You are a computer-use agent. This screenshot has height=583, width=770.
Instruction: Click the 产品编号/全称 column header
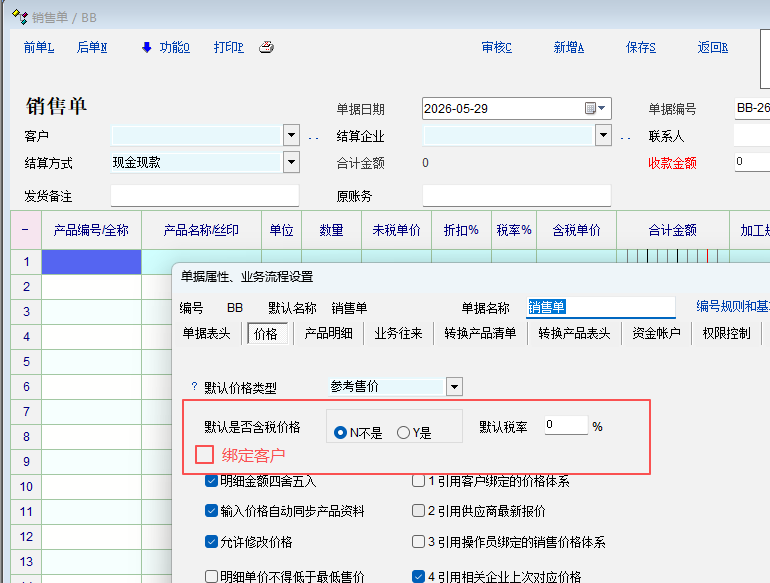coord(91,230)
